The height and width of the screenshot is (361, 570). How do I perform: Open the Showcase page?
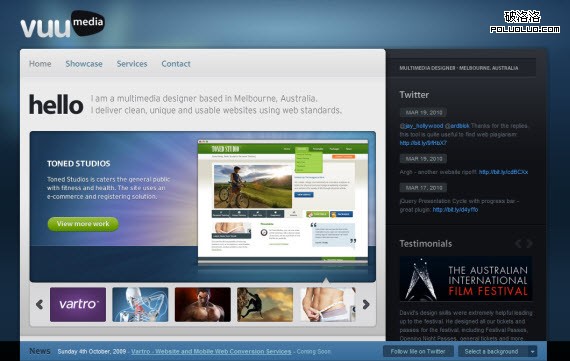[84, 64]
